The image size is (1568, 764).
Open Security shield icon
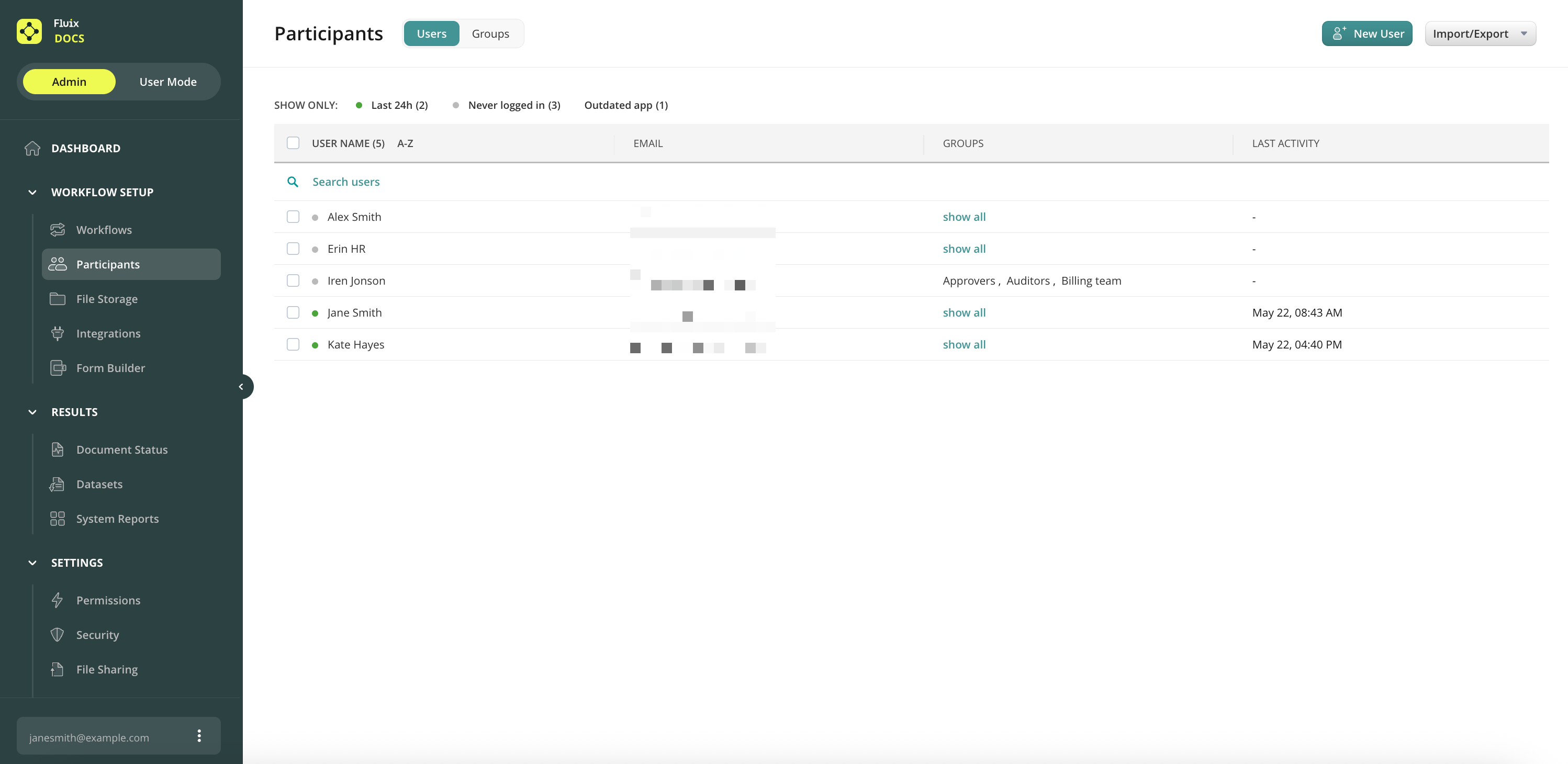pyautogui.click(x=57, y=635)
